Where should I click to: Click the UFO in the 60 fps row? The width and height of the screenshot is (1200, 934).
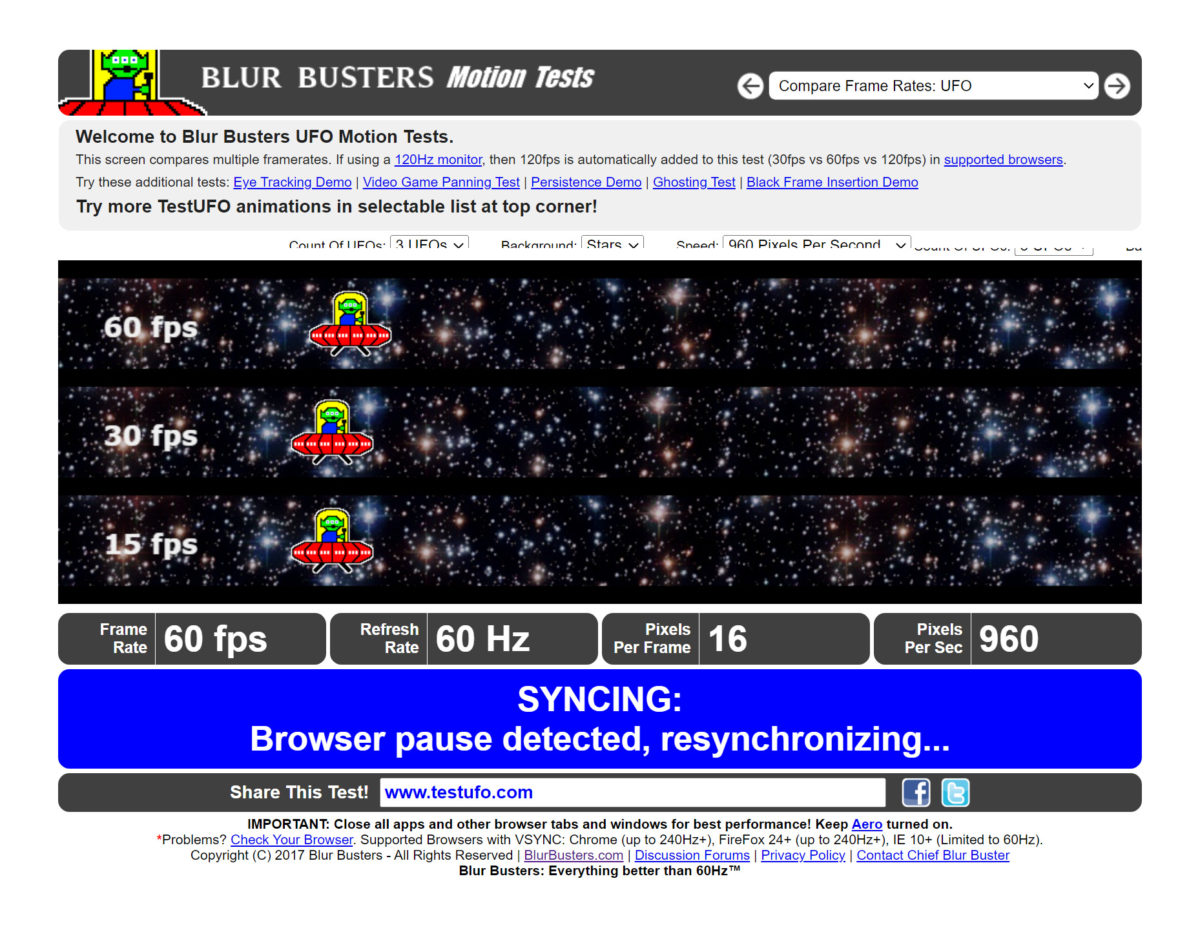pos(349,324)
